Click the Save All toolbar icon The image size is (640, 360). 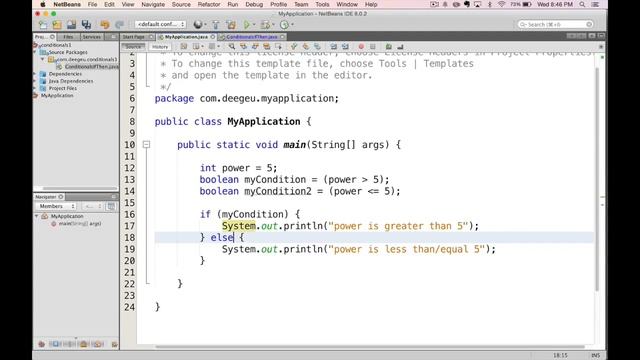86,24
